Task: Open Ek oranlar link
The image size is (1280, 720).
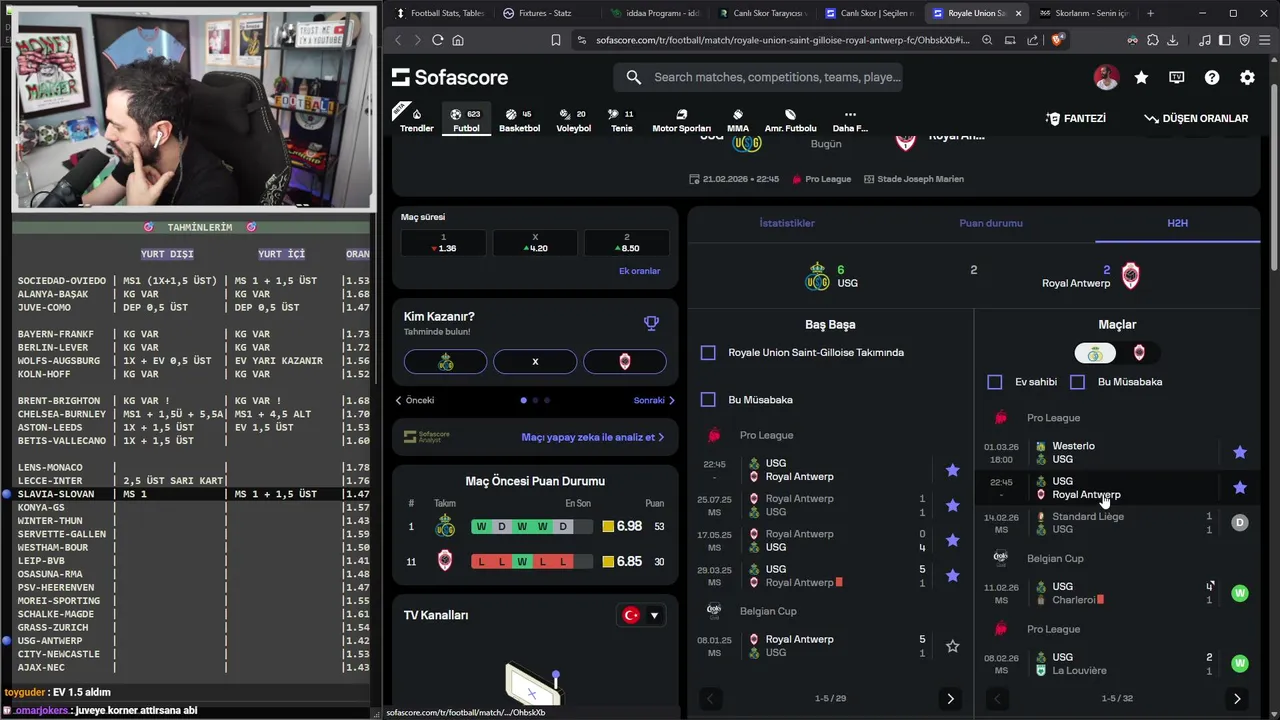Action: [x=639, y=271]
